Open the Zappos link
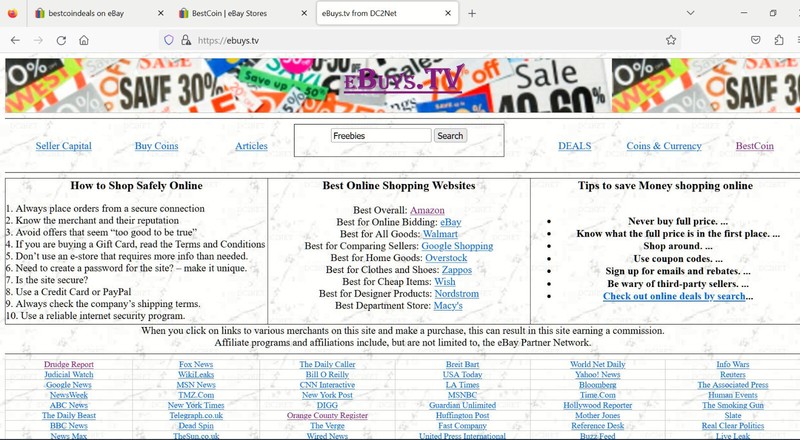This screenshot has width=800, height=440. tap(457, 270)
